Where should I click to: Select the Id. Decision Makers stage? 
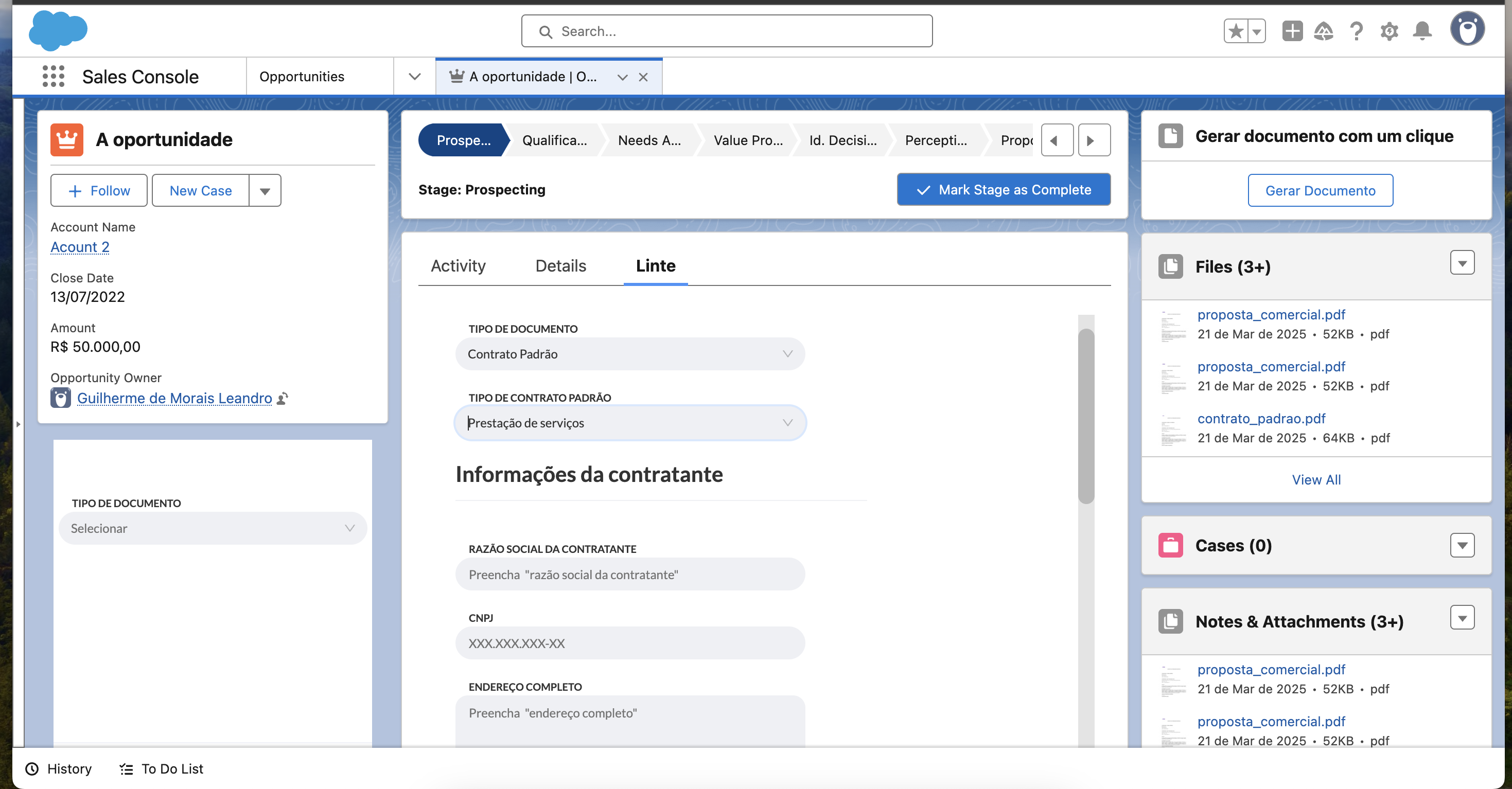(x=843, y=140)
